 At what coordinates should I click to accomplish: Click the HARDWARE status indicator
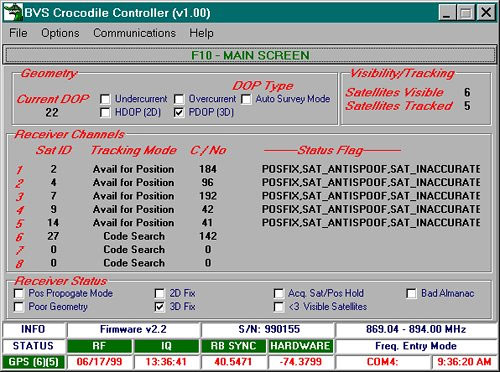point(300,346)
